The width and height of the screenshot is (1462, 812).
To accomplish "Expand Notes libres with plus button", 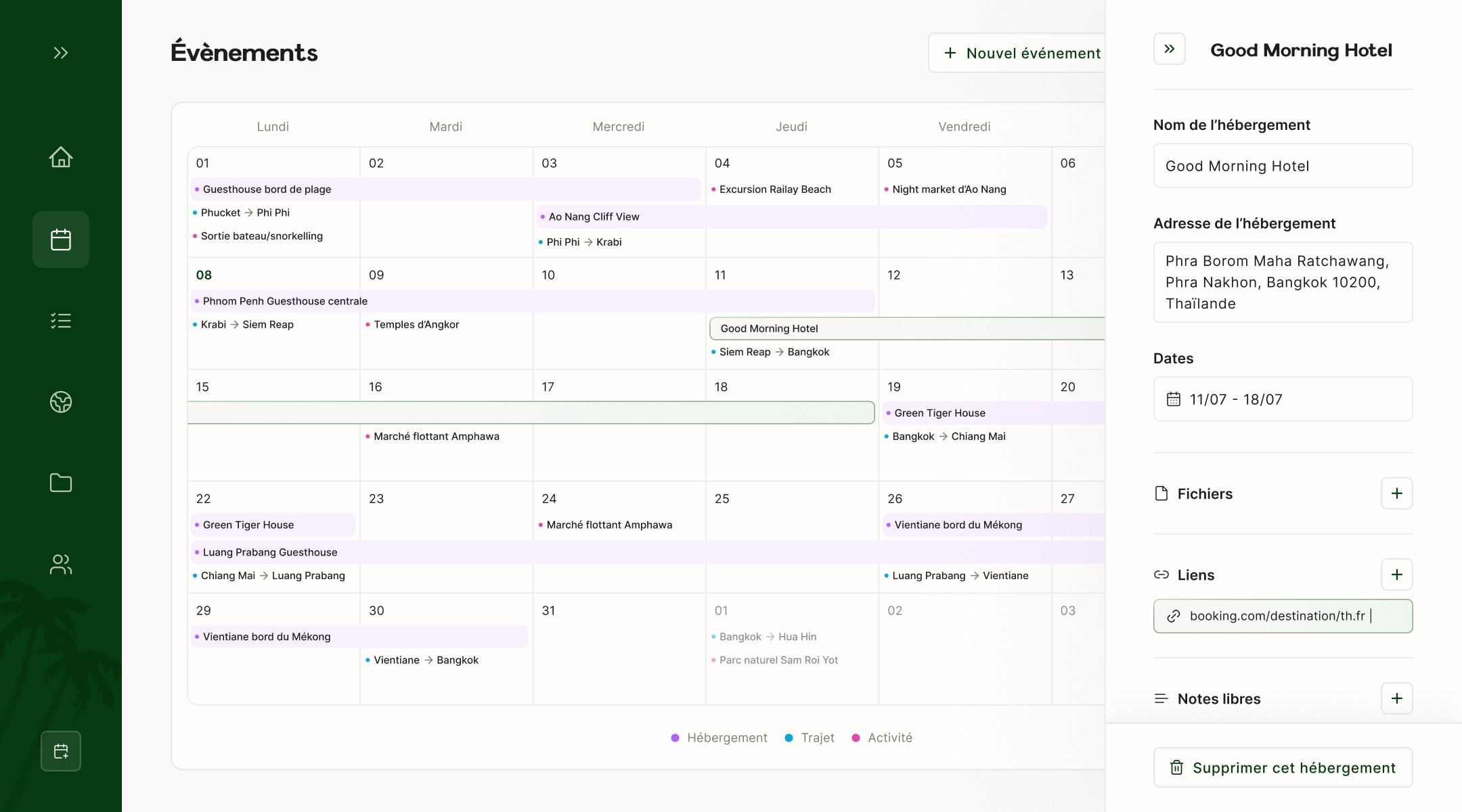I will [x=1396, y=698].
